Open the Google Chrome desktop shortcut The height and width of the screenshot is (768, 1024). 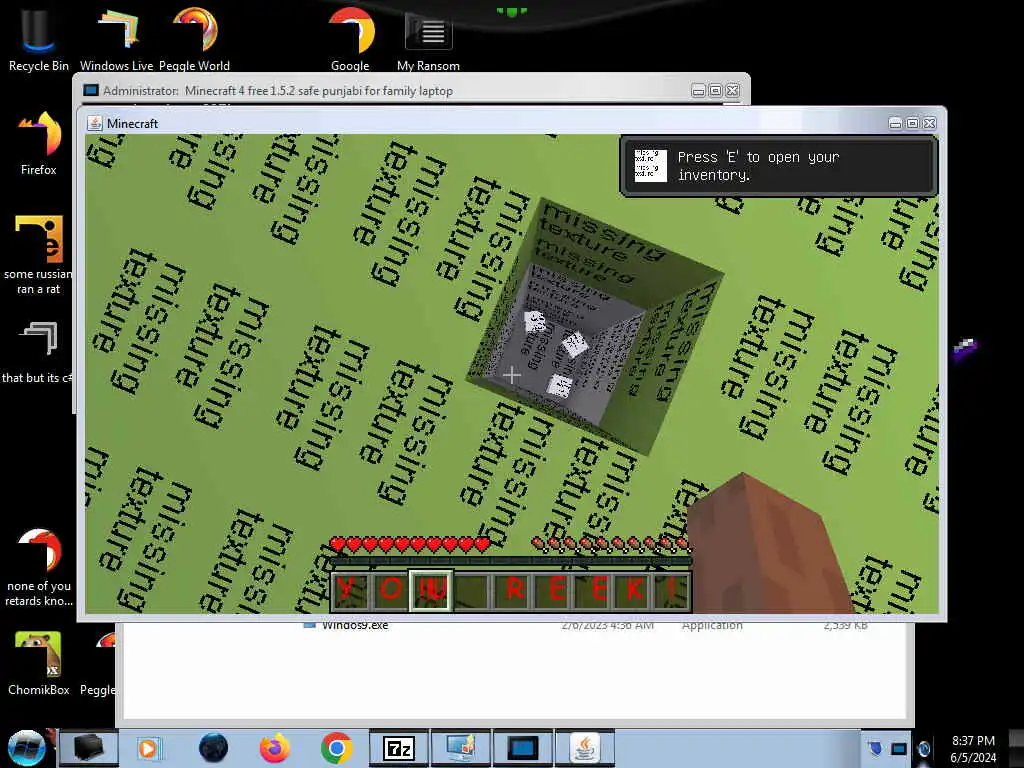click(x=350, y=38)
